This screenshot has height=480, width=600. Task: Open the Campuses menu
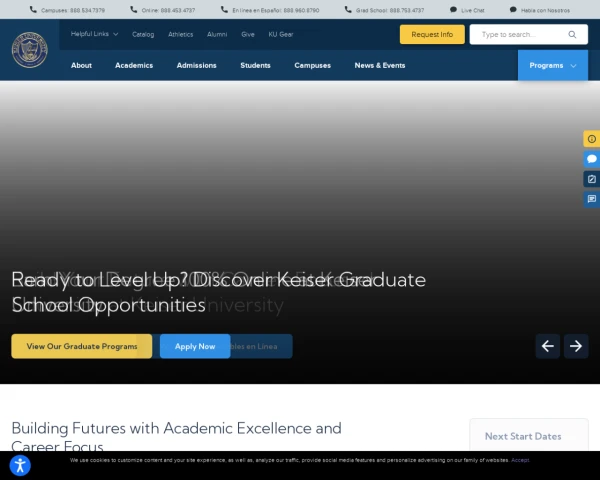pos(313,65)
